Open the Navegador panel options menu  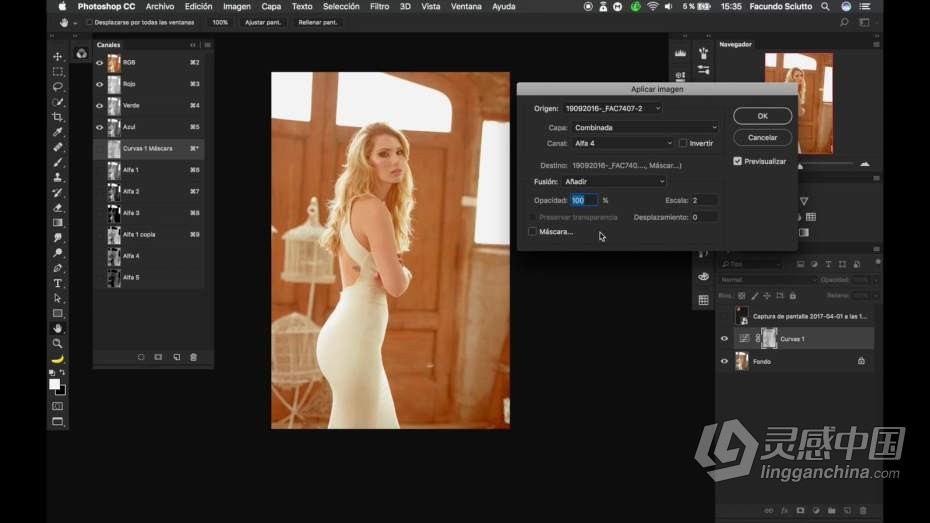tap(876, 44)
